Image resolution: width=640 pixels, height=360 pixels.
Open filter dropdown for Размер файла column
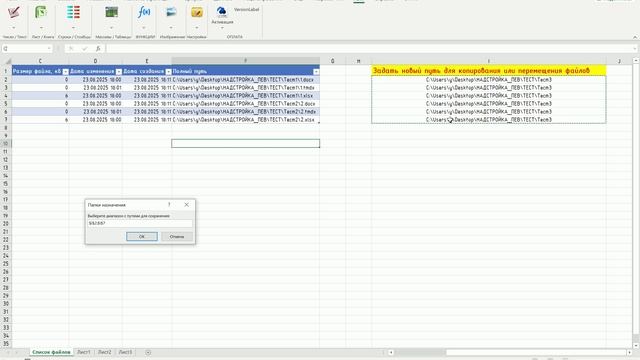[65, 71]
